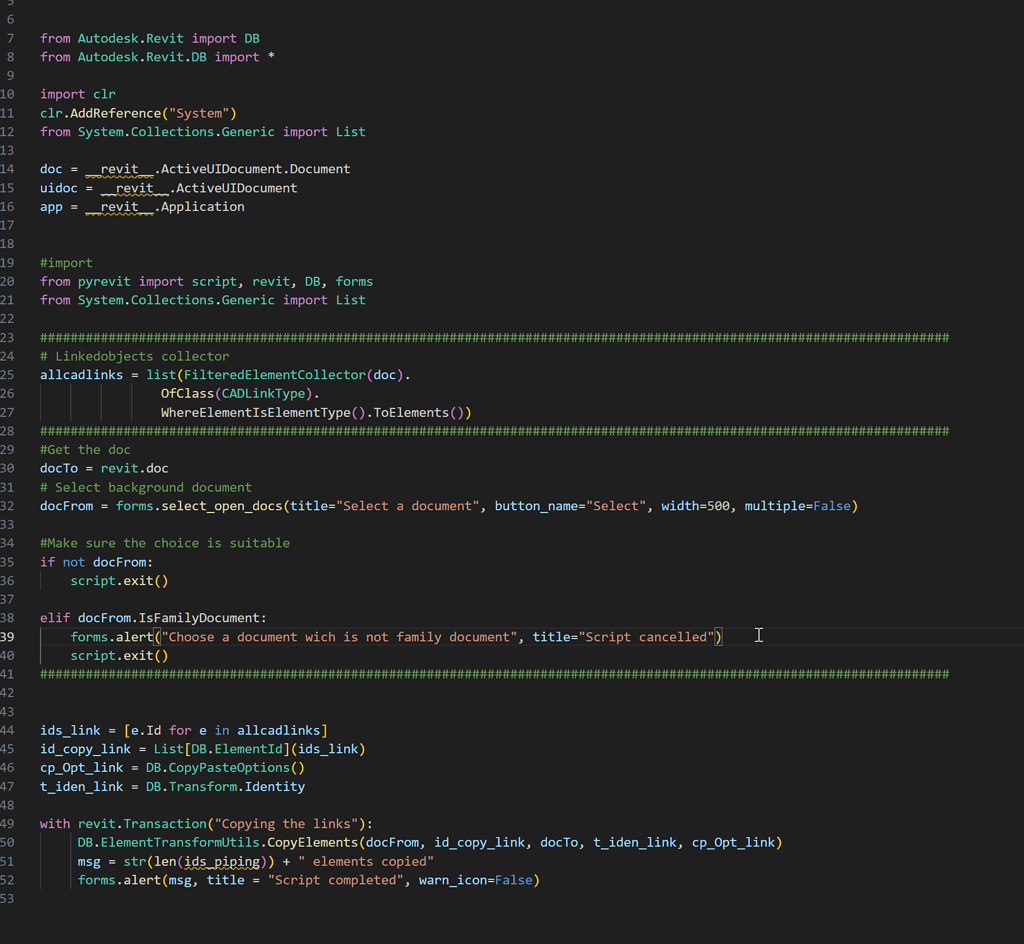Click line number 25 in the gutter
Screen dimensions: 1024x944
click(x=8, y=375)
